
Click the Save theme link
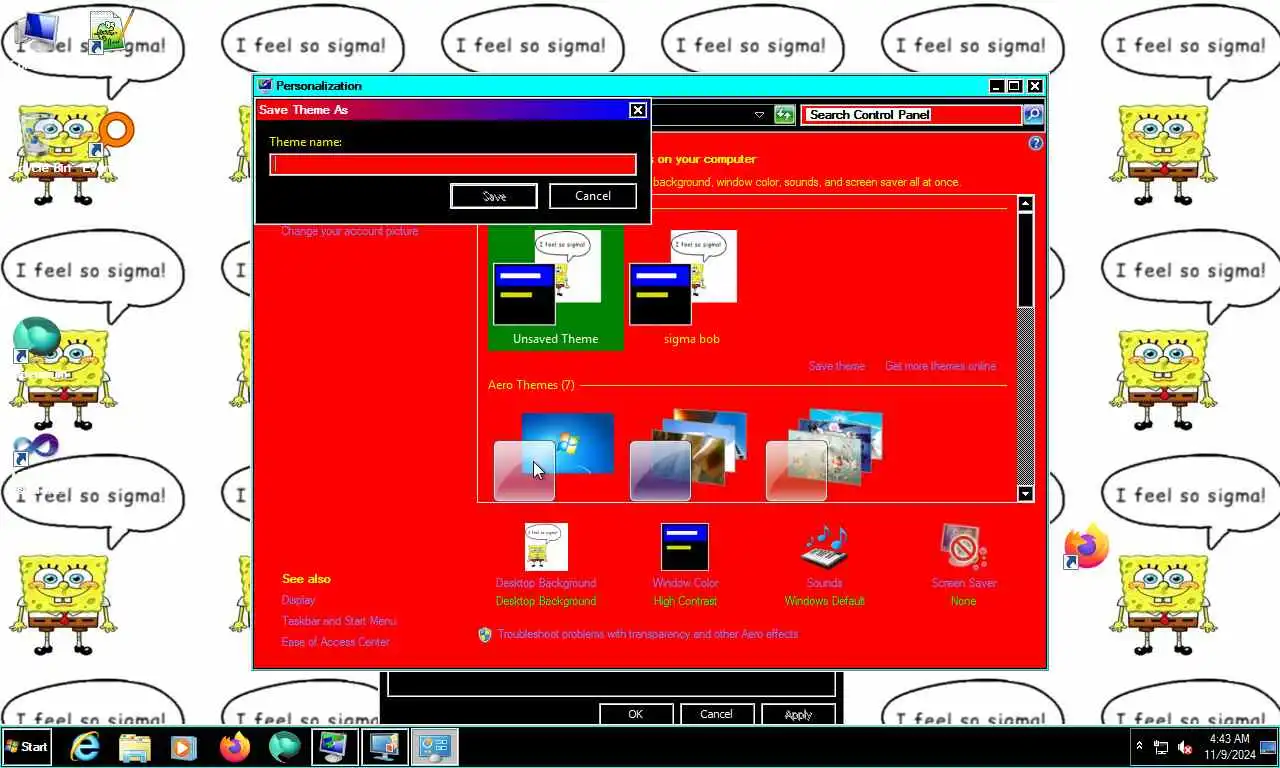tap(837, 366)
